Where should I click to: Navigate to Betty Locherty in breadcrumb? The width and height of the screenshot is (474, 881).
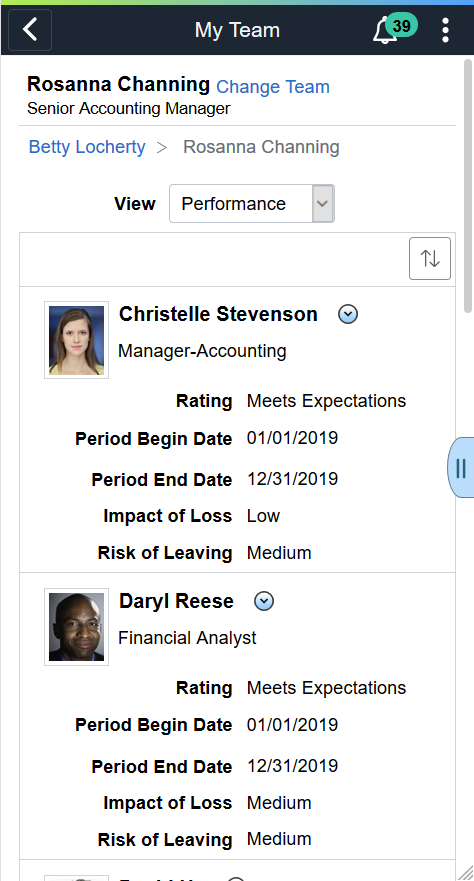pos(87,147)
